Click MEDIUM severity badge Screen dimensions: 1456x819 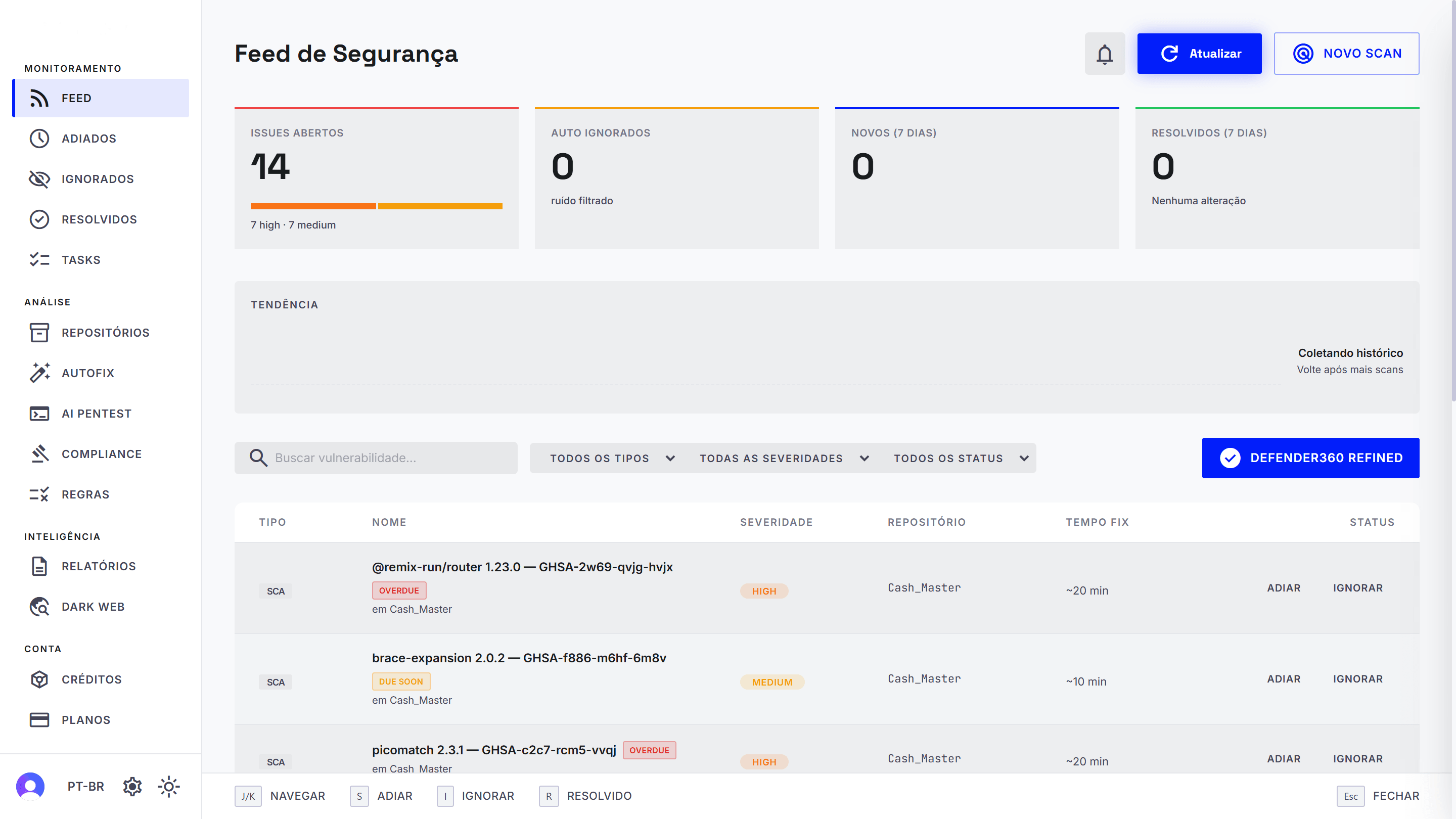point(772,682)
